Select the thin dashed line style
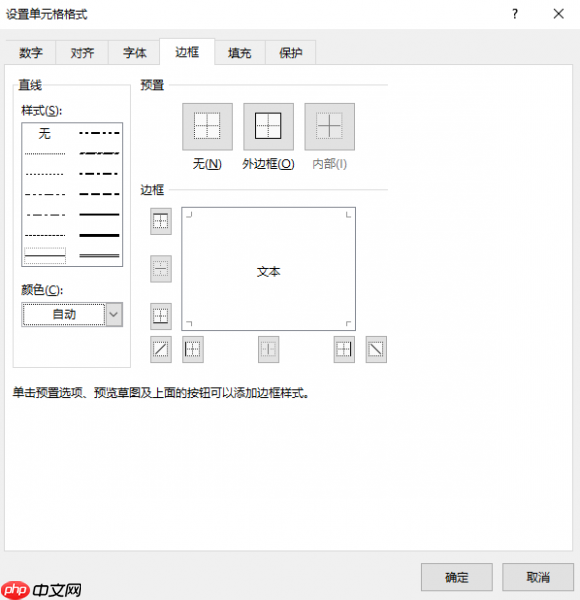This screenshot has width=580, height=600. (x=45, y=235)
